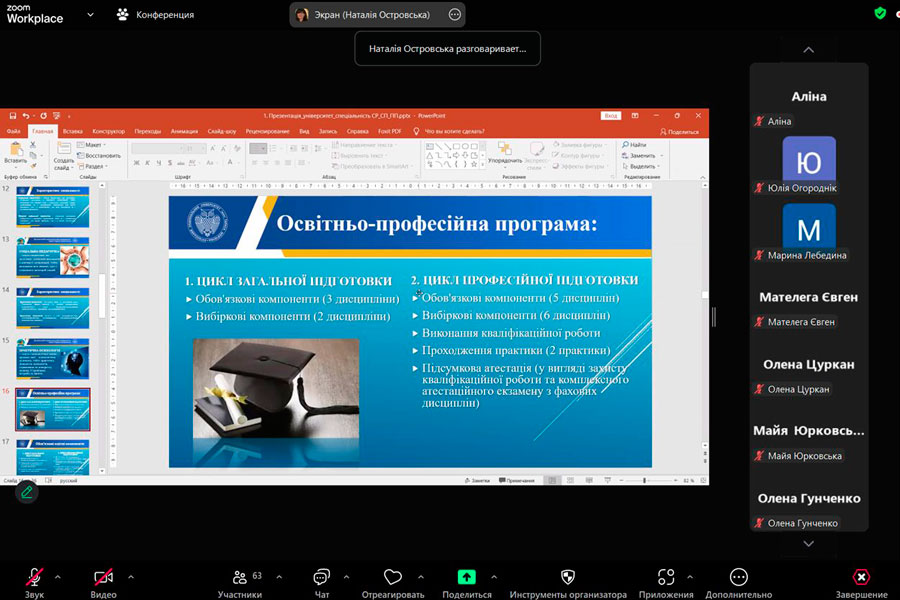Expand video options arrow beside Видео
This screenshot has width=900, height=600.
131,576
